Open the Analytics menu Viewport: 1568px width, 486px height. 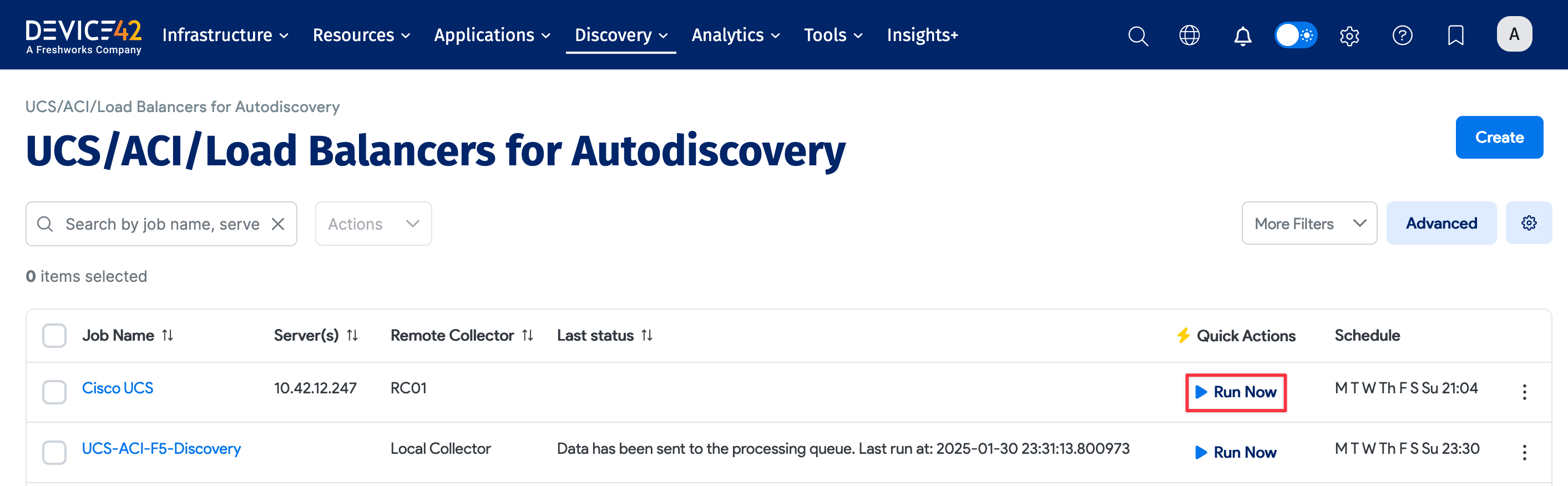[735, 36]
